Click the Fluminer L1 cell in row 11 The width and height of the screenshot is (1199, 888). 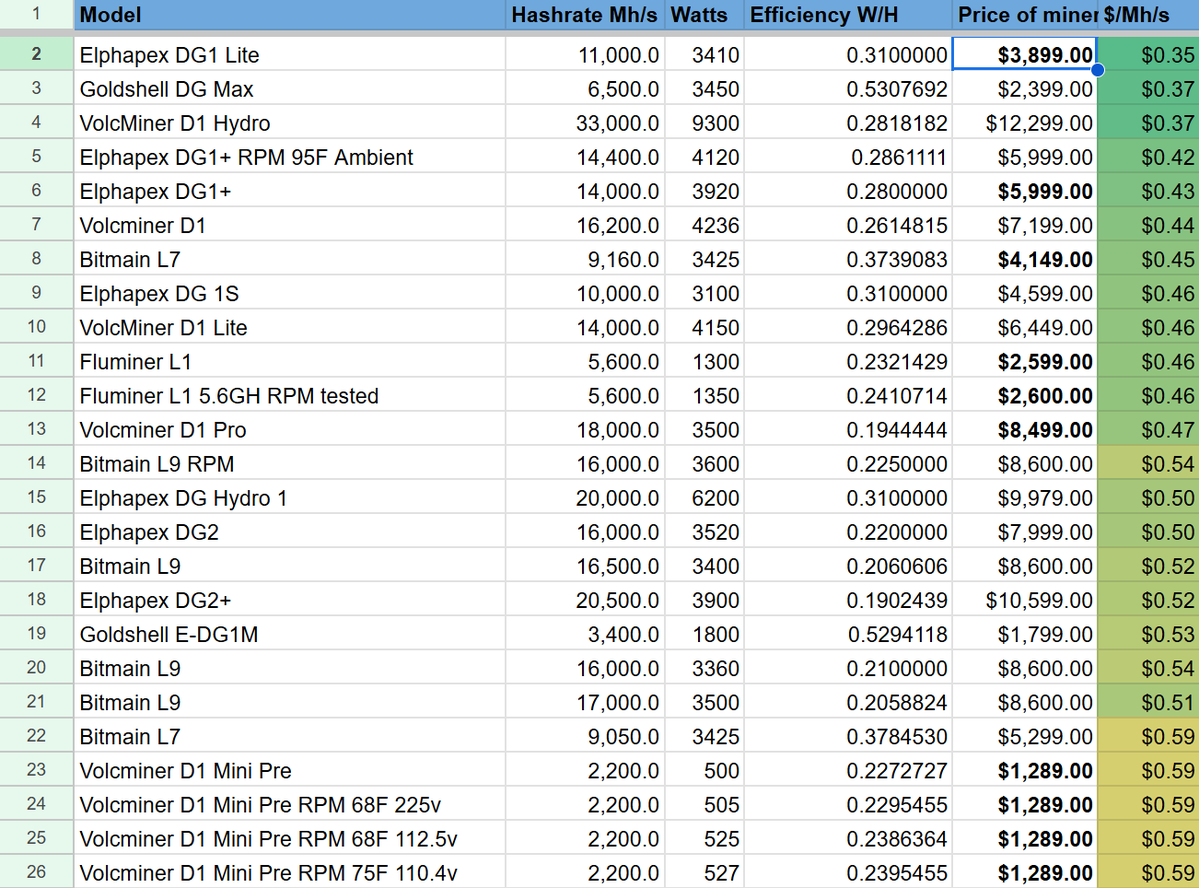[289, 361]
